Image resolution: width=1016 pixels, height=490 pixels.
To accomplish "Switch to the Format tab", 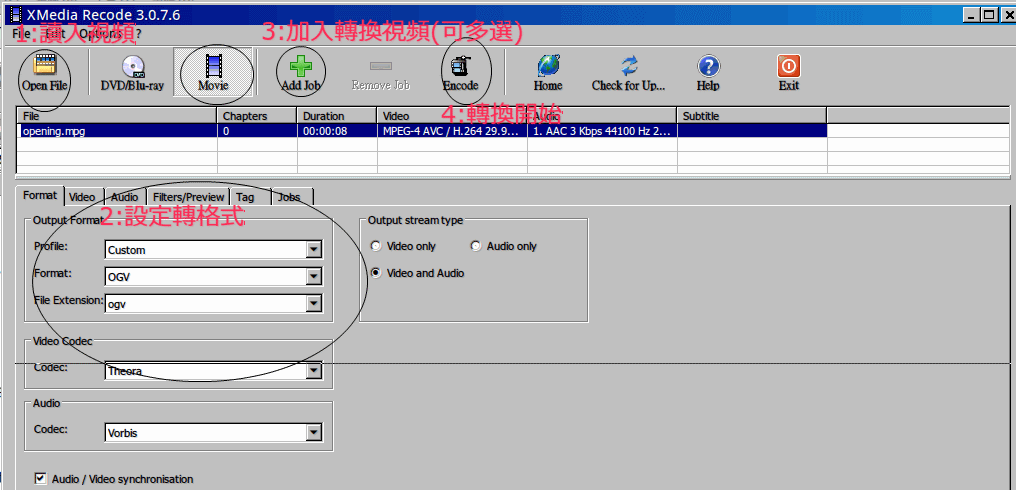I will pos(40,196).
